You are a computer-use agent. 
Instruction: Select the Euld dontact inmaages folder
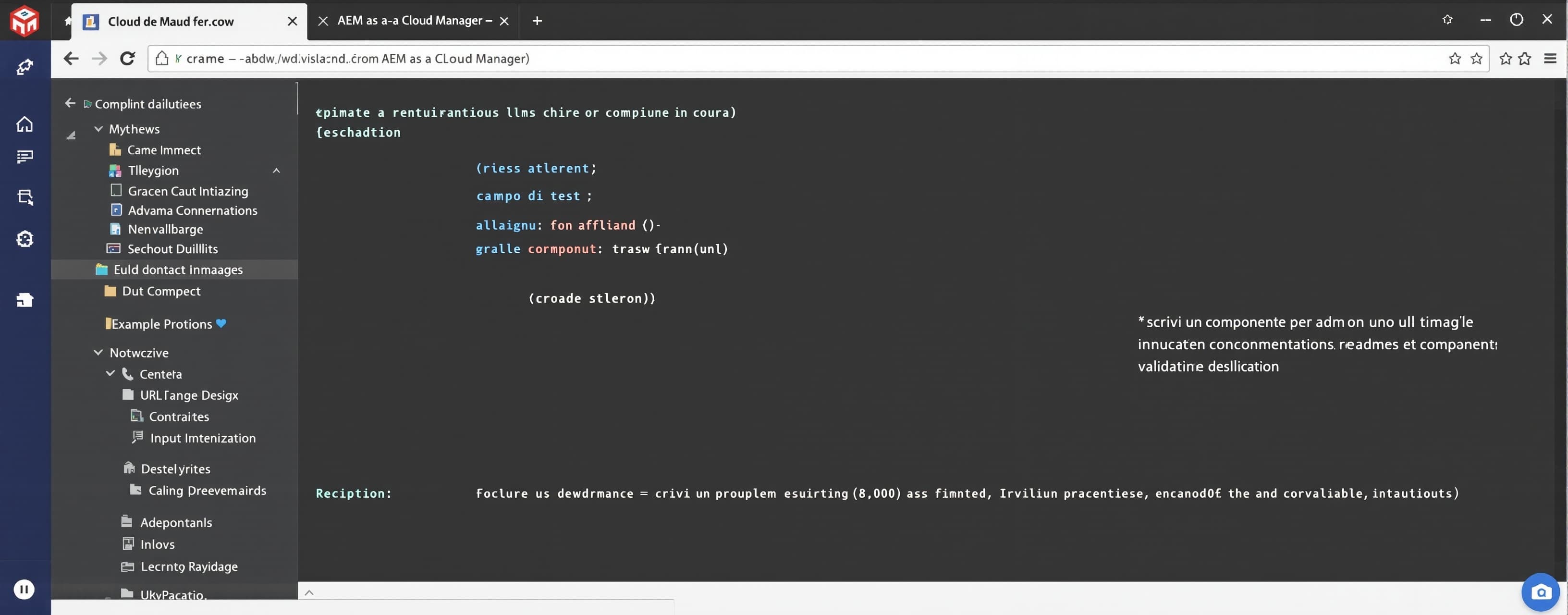(x=175, y=269)
